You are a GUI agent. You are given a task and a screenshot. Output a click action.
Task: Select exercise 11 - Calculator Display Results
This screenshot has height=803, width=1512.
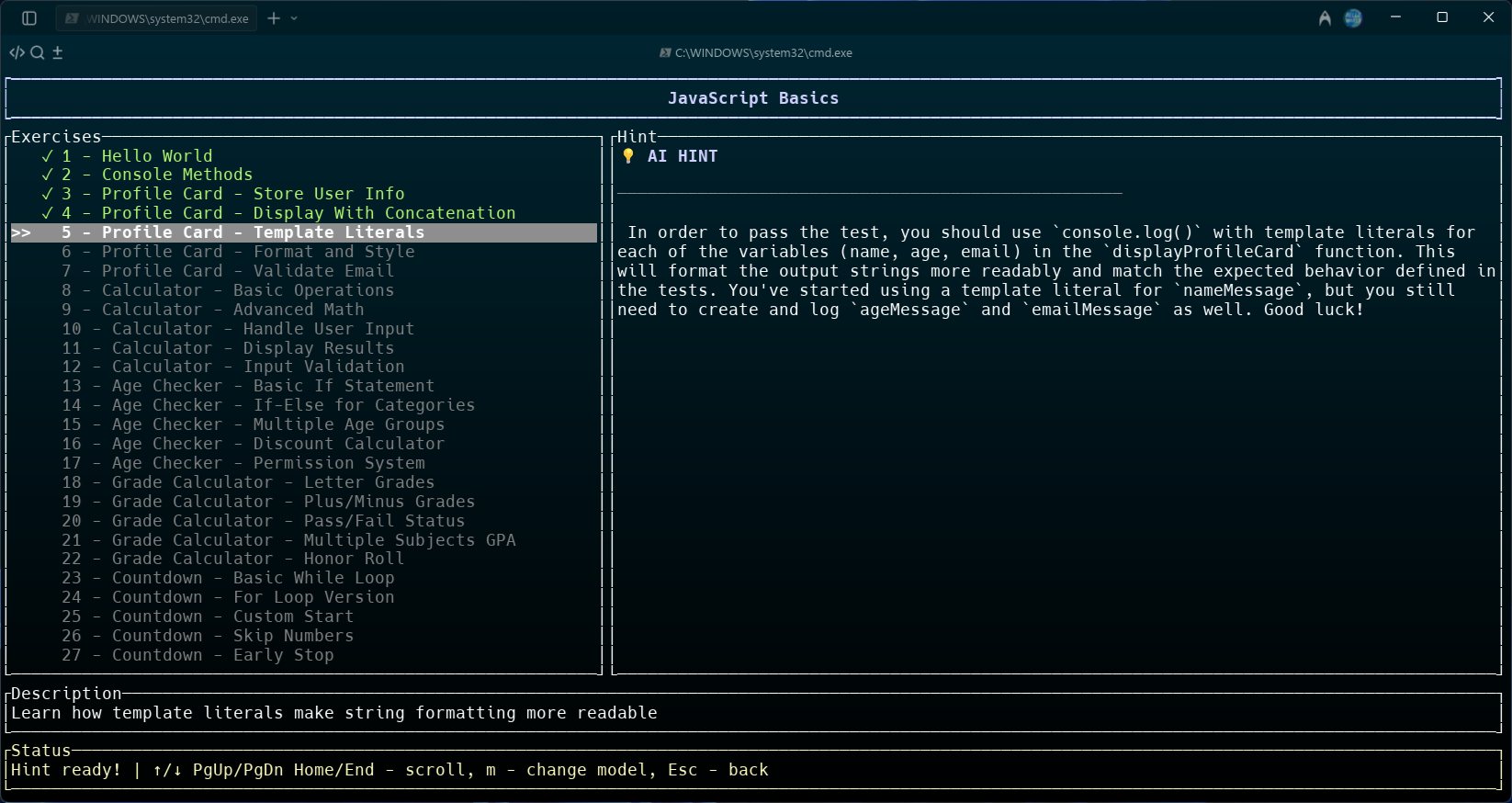point(304,348)
